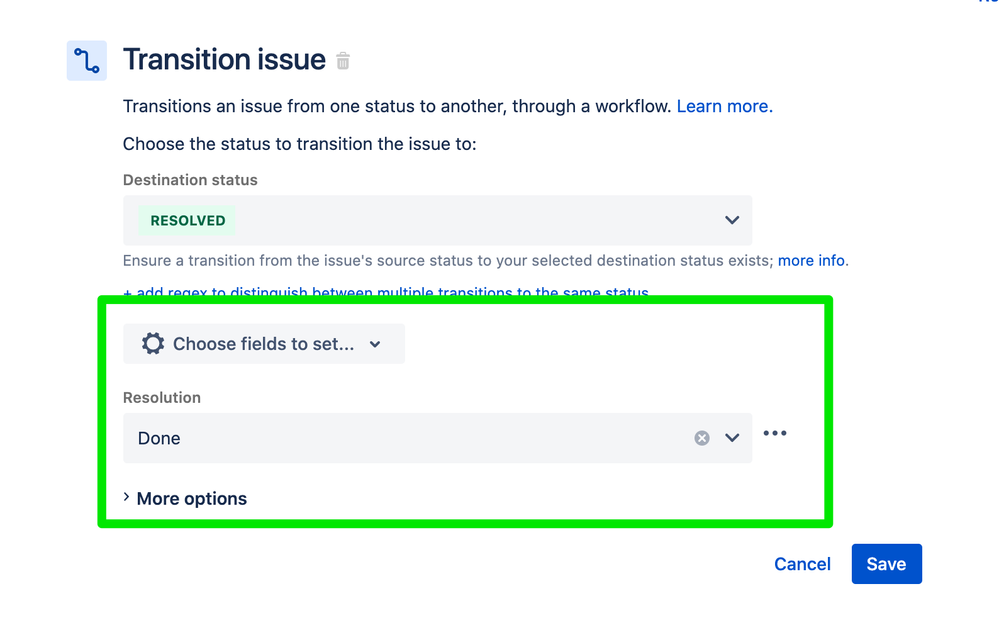
Task: Cancel editing the Transition issue action
Action: [801, 563]
